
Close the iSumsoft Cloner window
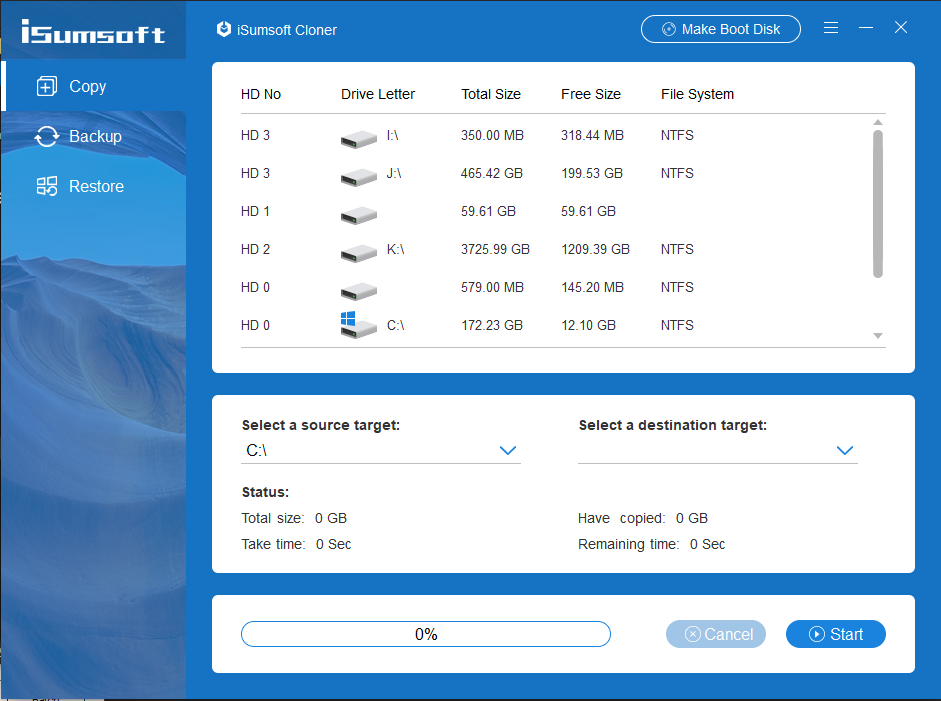(x=901, y=28)
